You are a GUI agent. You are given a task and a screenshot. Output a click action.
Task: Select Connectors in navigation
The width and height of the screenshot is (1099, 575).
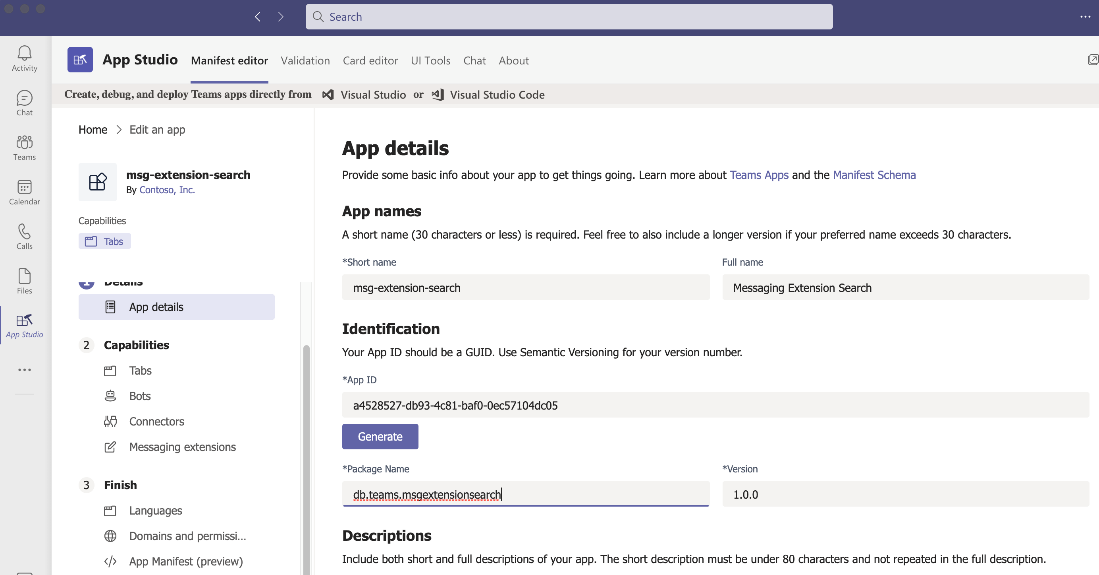coord(156,421)
